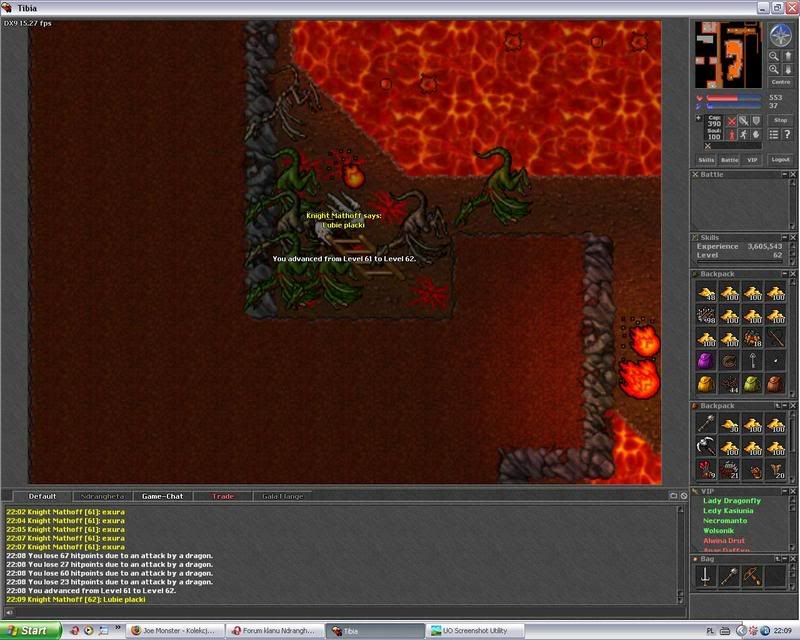Close the current chat channel icon
The height and width of the screenshot is (640, 800).
click(684, 496)
